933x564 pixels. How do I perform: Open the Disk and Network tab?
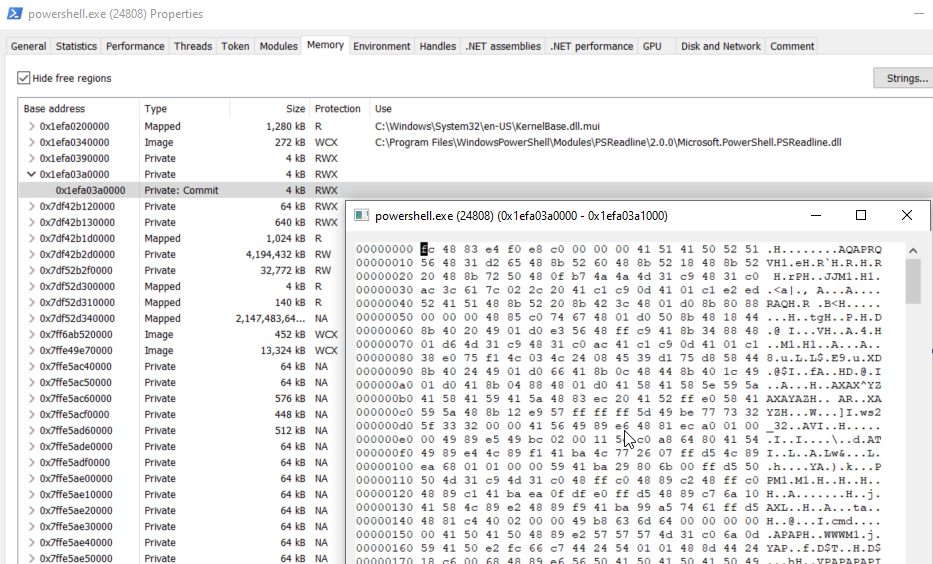point(721,46)
